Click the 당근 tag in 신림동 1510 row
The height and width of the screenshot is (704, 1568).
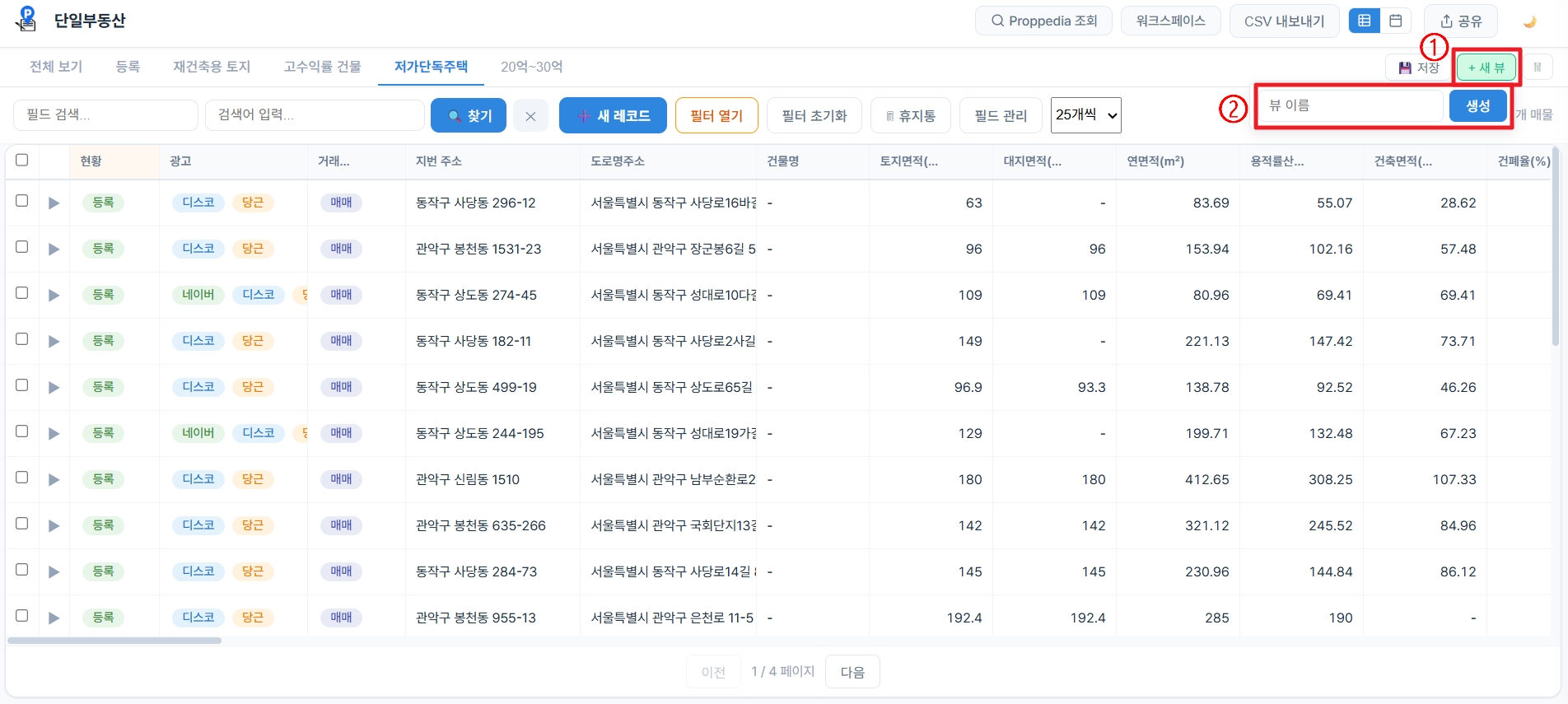253,479
